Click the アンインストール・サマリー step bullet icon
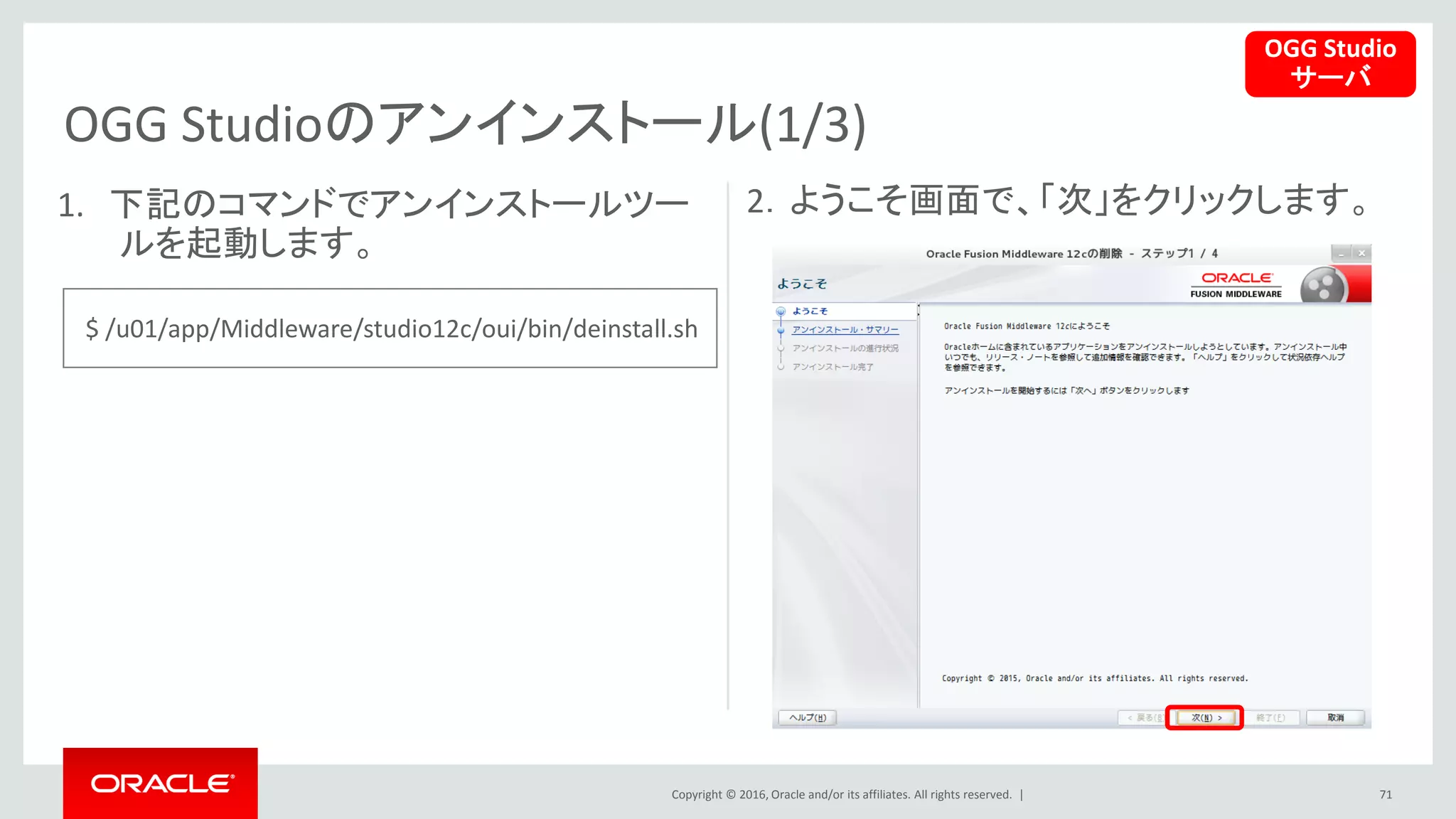1456x819 pixels. click(781, 330)
